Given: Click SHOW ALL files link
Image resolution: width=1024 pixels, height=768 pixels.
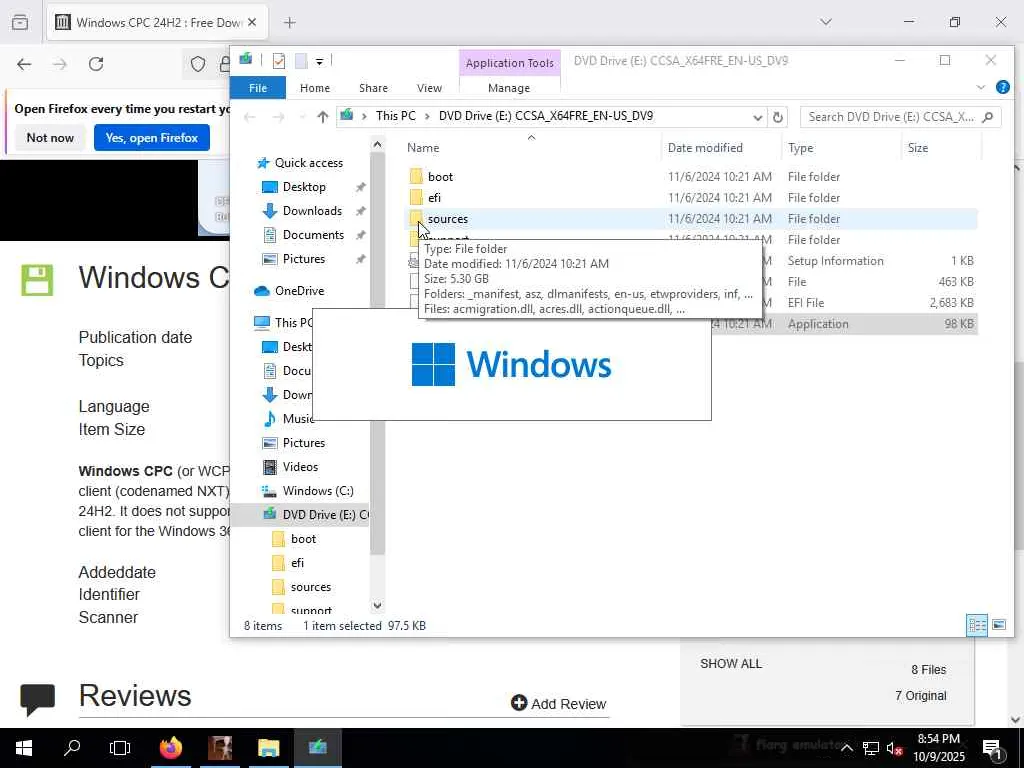Looking at the screenshot, I should pos(731,664).
